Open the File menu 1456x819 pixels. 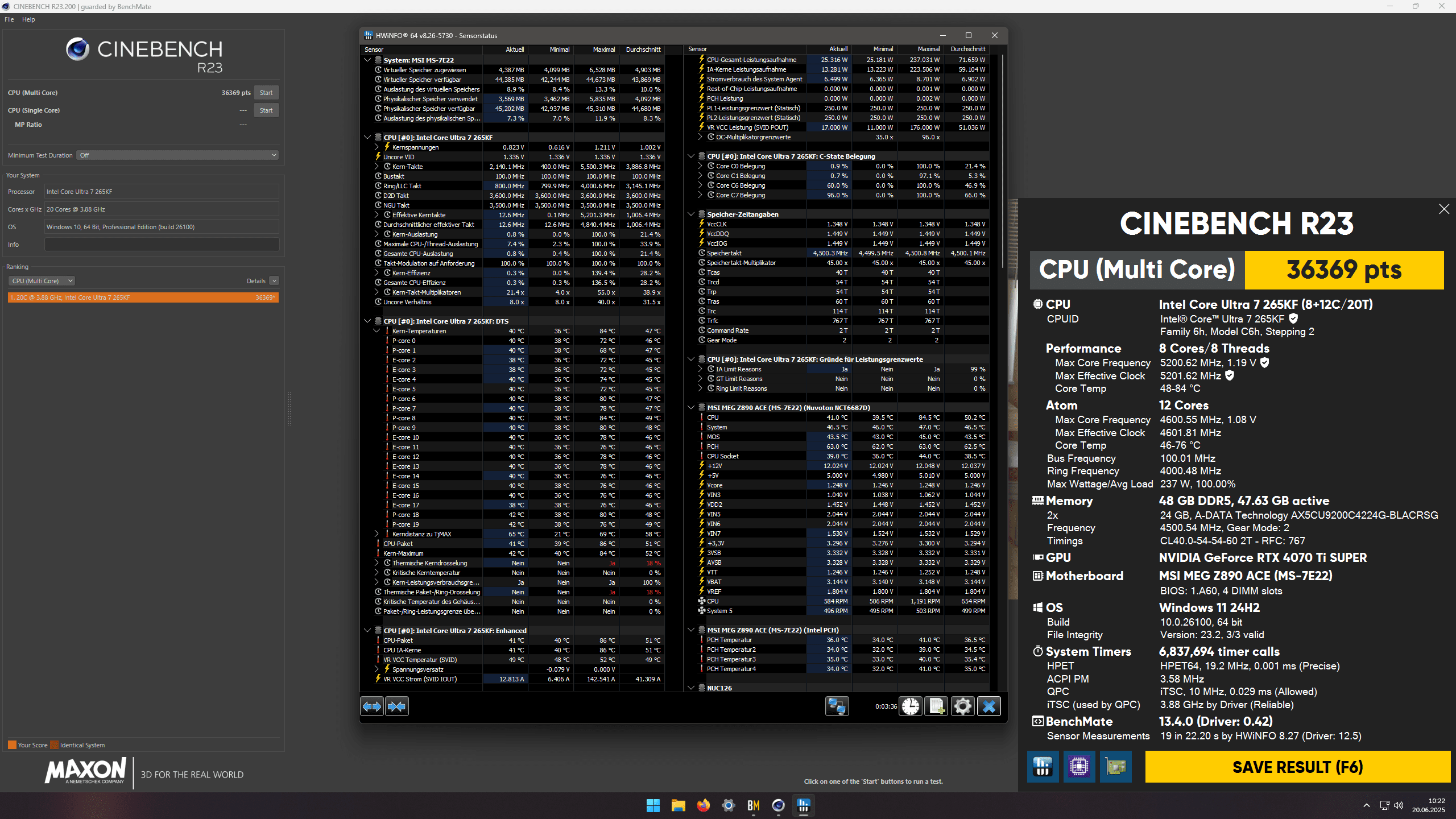[9, 19]
